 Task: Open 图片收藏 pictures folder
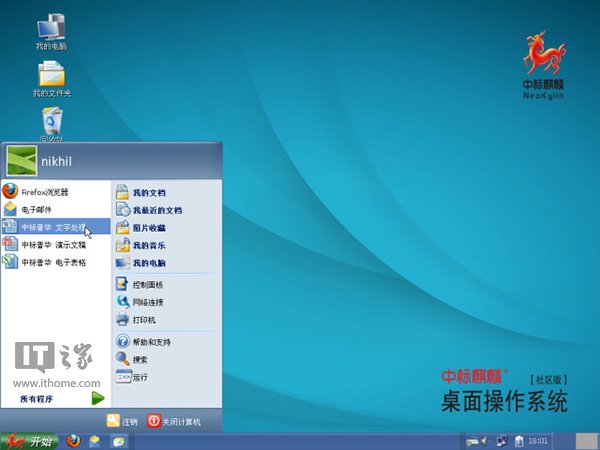148,228
